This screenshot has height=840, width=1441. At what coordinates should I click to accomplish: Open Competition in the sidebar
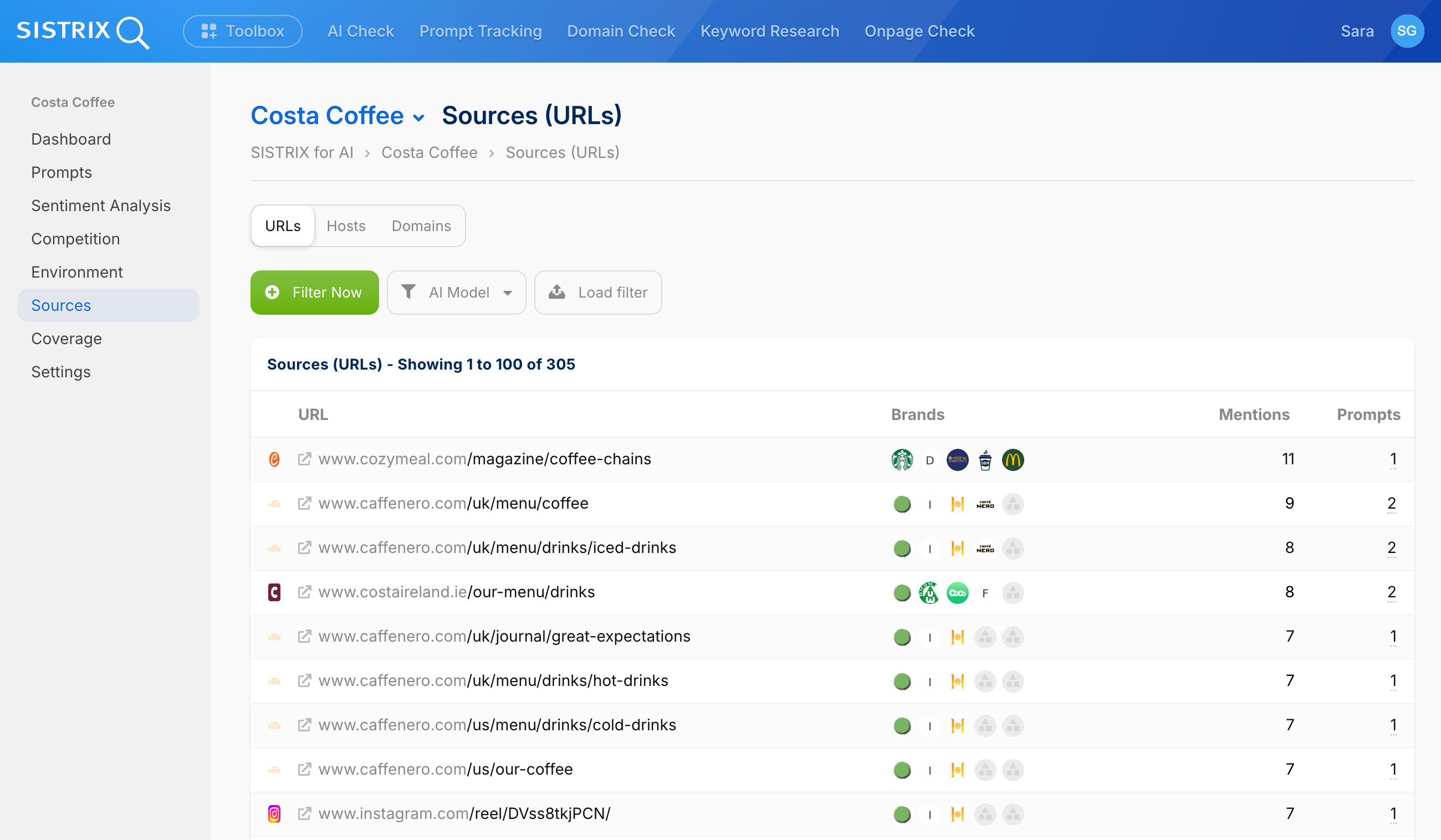(75, 238)
